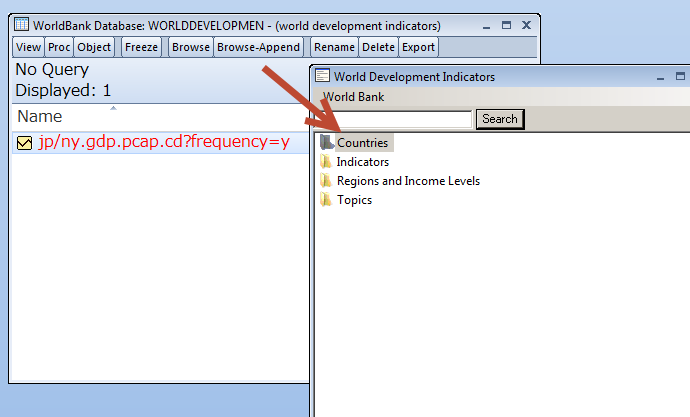Viewport: 690px width, 417px height.
Task: Click the Displayed: 1 status text
Action: click(x=63, y=91)
